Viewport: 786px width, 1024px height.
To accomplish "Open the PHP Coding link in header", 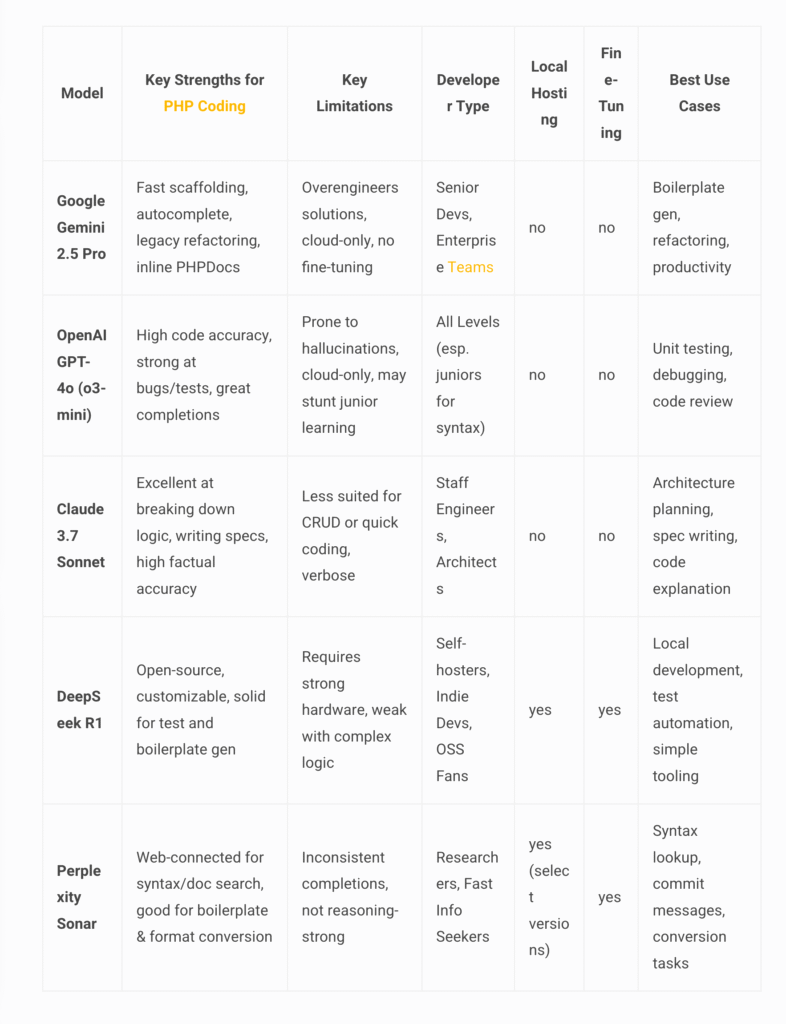I will click(x=204, y=106).
